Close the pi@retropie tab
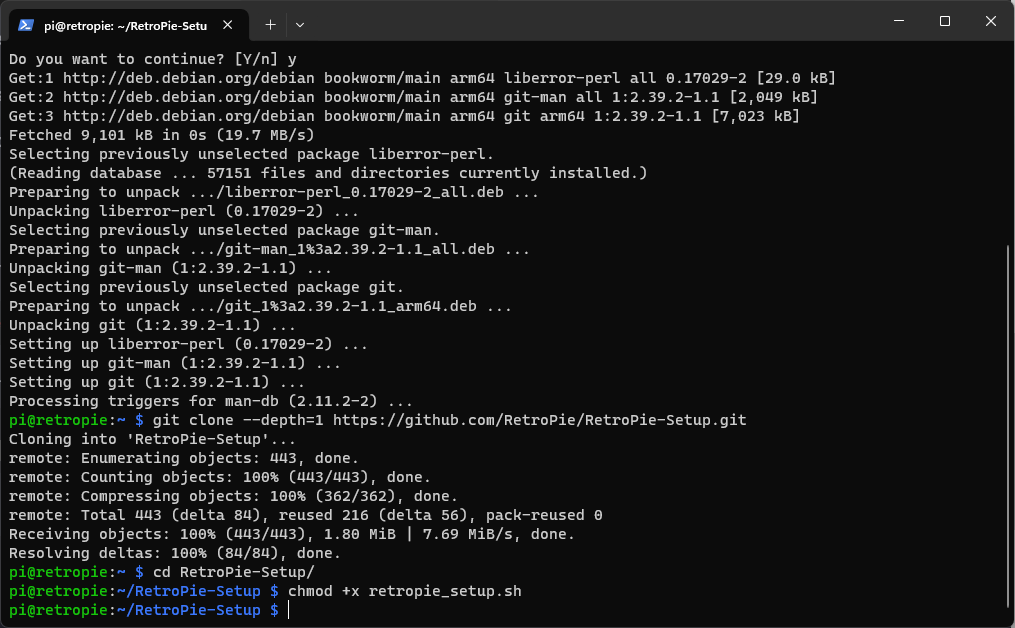The image size is (1015, 628). [x=231, y=24]
